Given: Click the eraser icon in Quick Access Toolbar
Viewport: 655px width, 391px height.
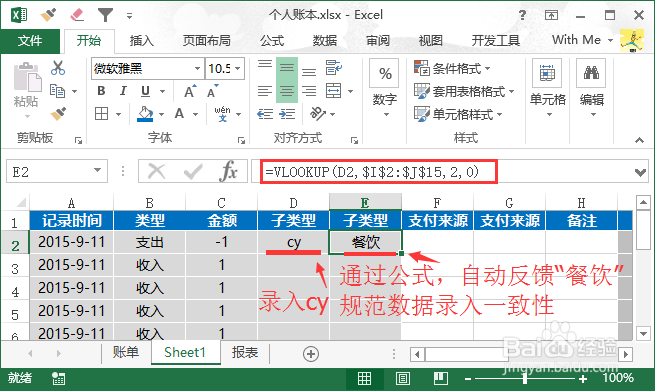Looking at the screenshot, I should 77,15.
